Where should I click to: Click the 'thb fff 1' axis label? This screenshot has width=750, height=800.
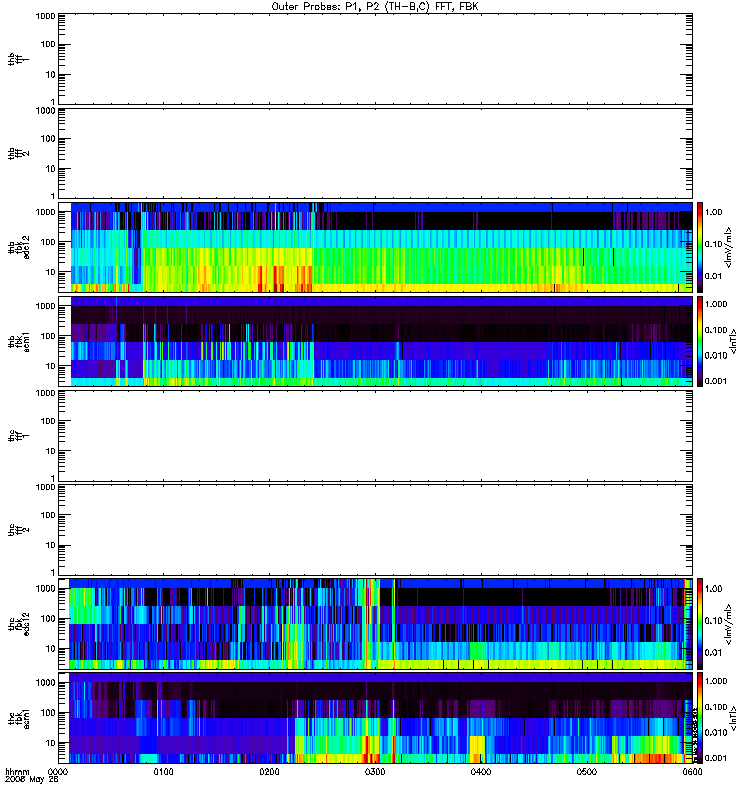coord(18,59)
